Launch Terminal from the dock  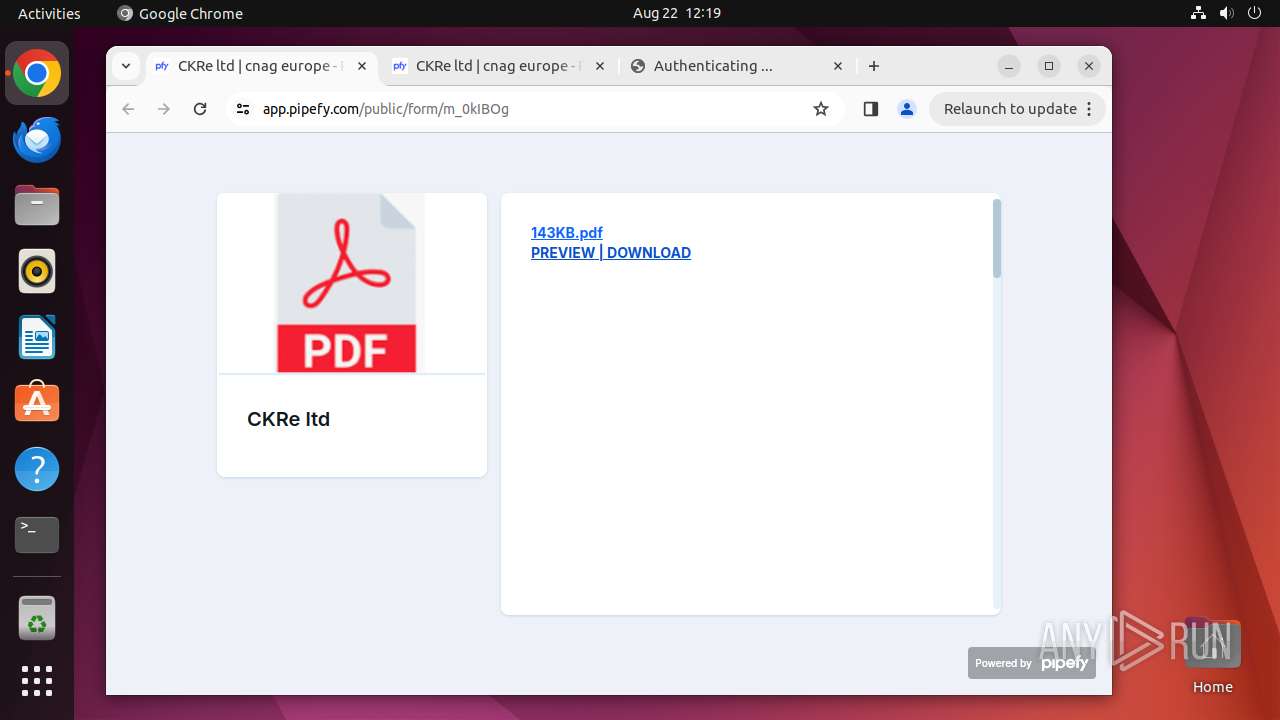pos(37,535)
